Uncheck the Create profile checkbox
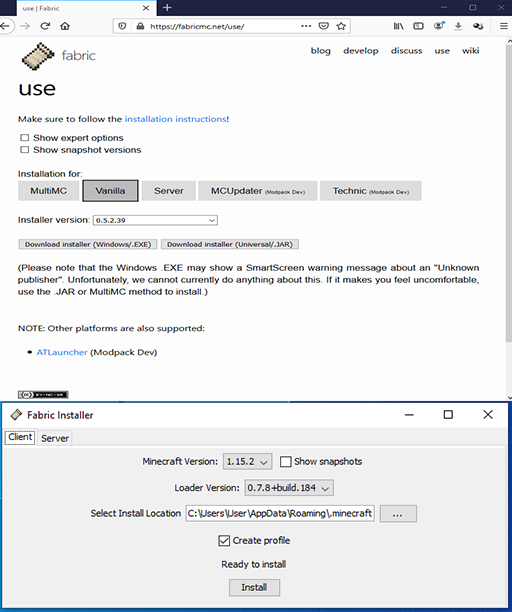This screenshot has height=612, width=512. 224,541
